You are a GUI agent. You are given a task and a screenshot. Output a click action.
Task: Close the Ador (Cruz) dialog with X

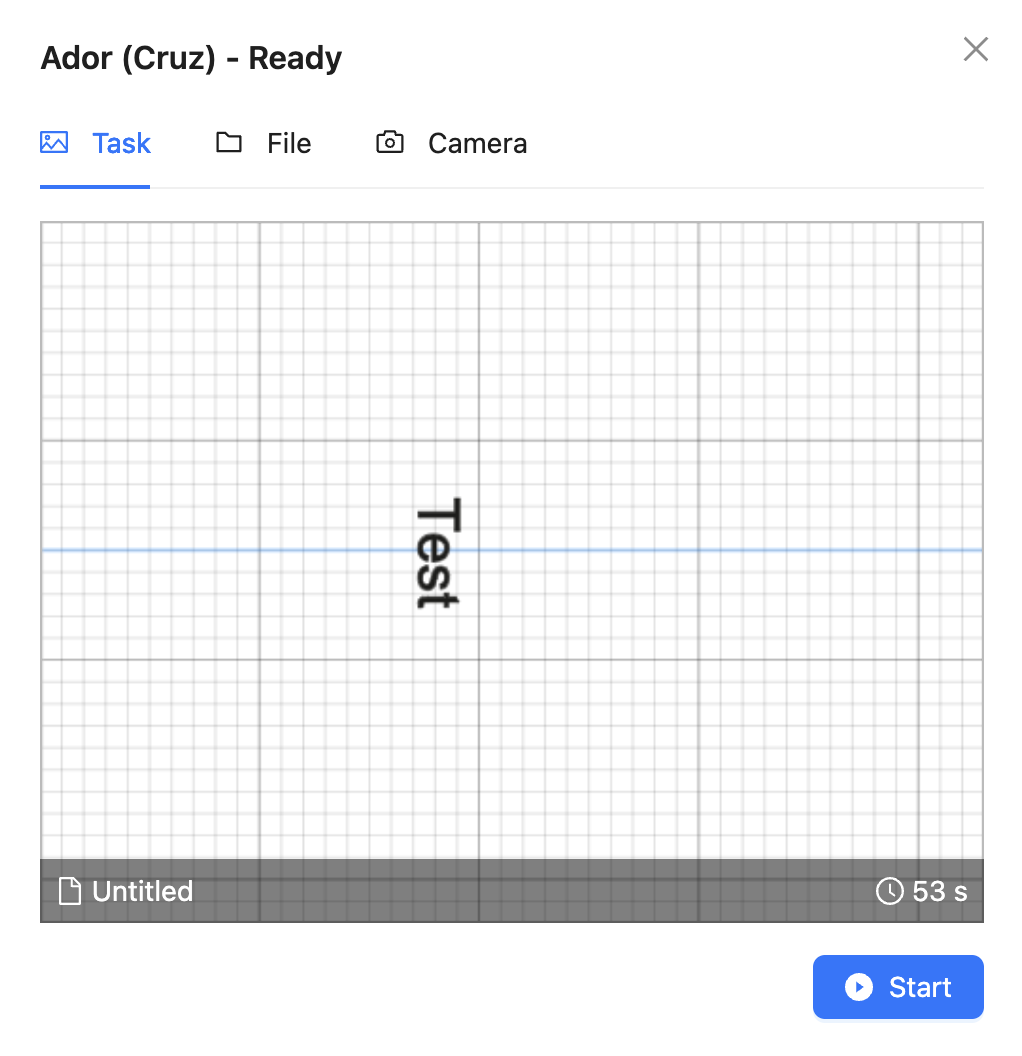pos(976,49)
